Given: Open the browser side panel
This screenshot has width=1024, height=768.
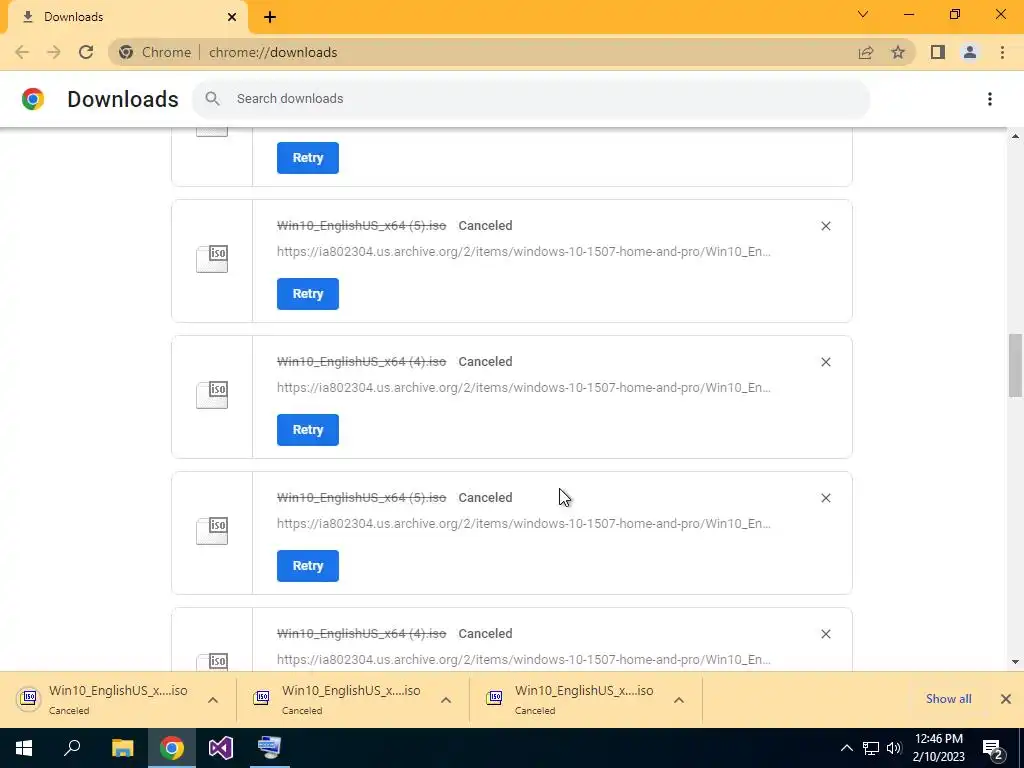Looking at the screenshot, I should coord(938,52).
